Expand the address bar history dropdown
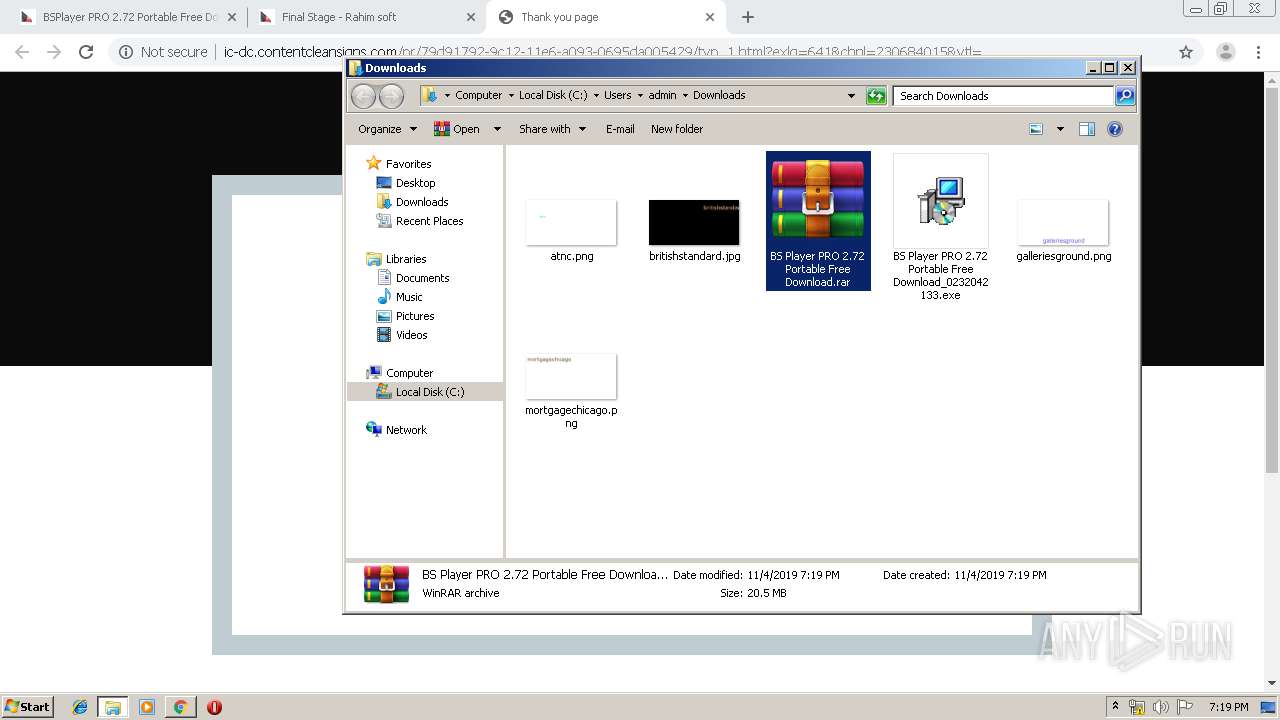 (x=851, y=95)
